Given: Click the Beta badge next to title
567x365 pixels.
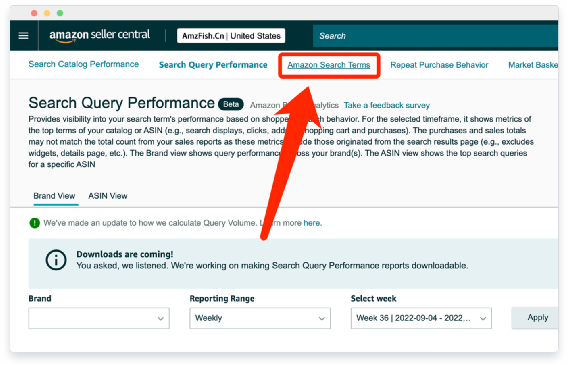Looking at the screenshot, I should 231,104.
